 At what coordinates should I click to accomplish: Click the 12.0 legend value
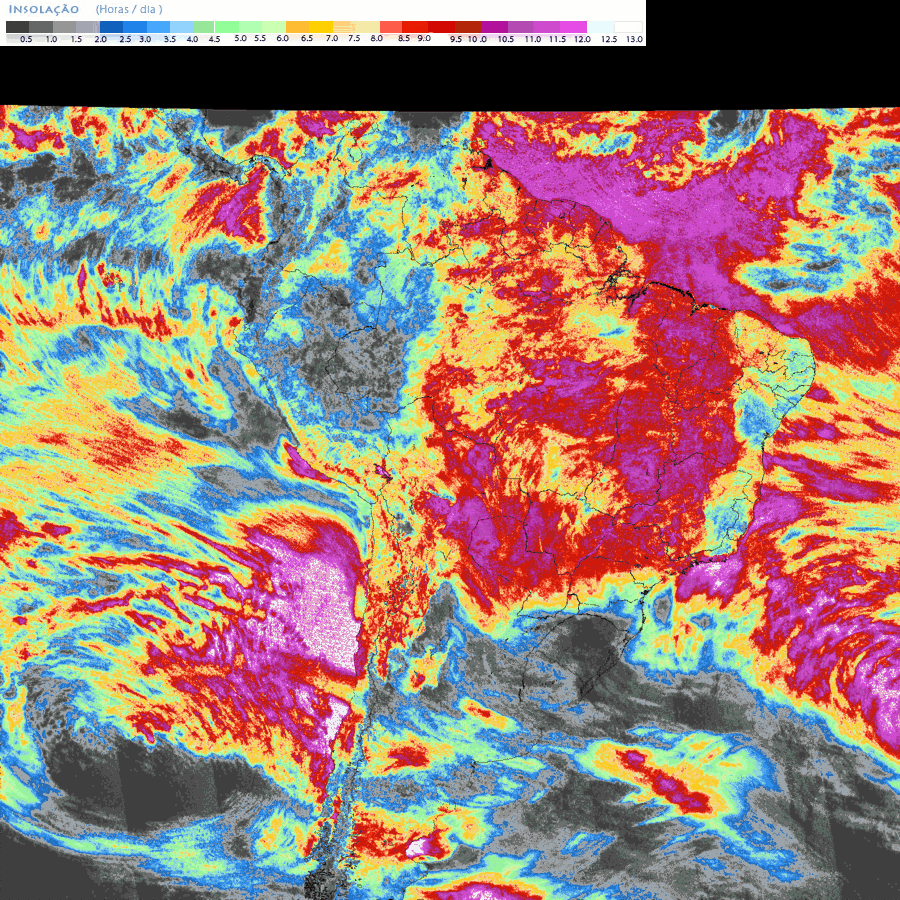coord(583,39)
